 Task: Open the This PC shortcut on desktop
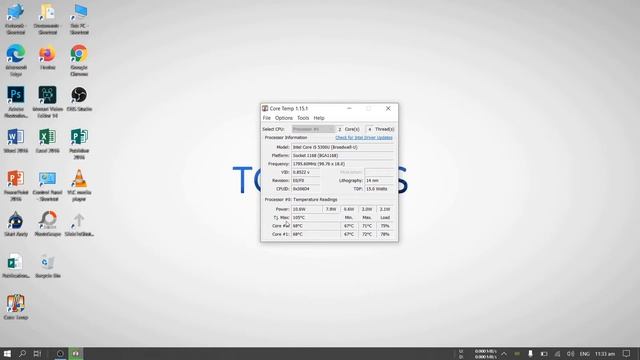tap(79, 19)
